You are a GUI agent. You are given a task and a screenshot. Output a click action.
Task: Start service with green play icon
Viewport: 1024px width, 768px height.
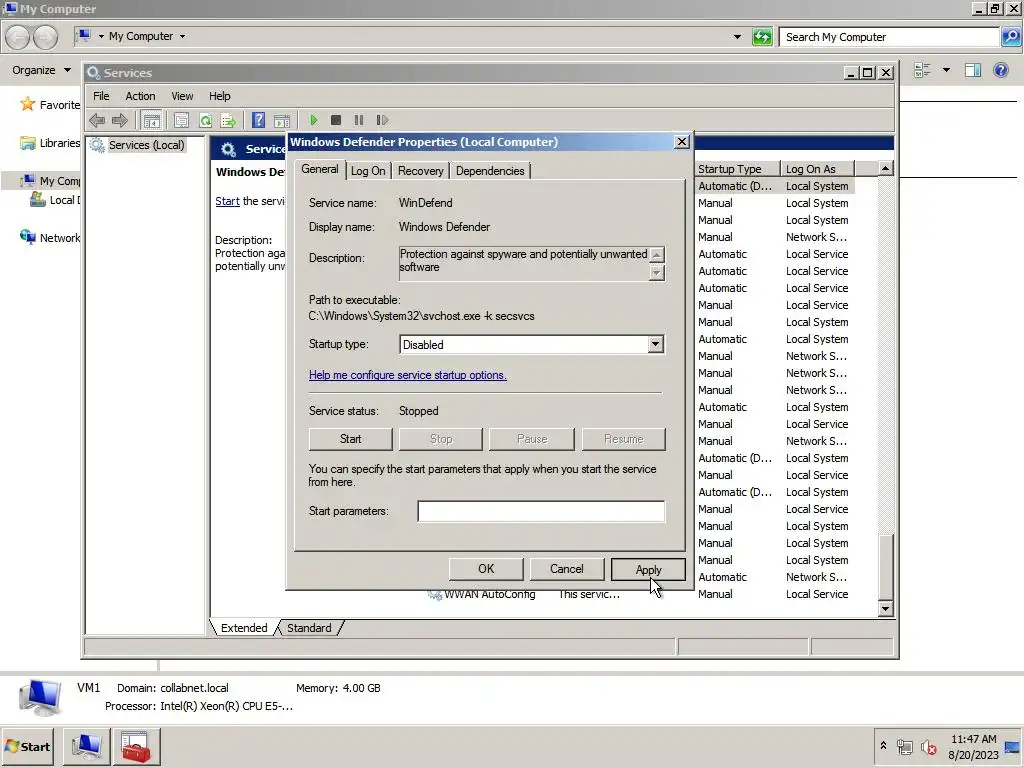click(x=313, y=120)
